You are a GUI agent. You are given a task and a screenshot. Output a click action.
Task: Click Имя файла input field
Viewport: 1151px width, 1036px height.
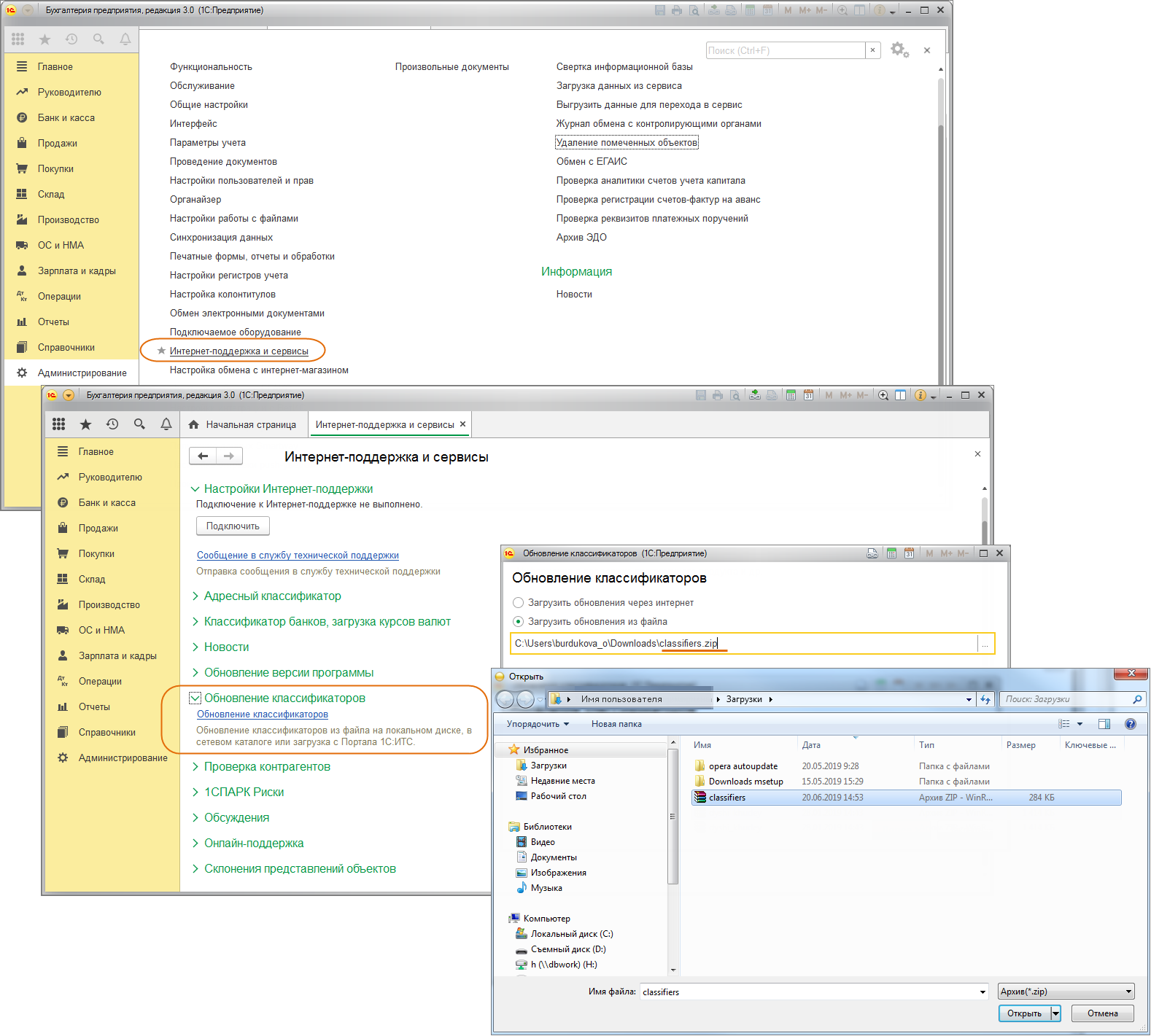[x=810, y=992]
